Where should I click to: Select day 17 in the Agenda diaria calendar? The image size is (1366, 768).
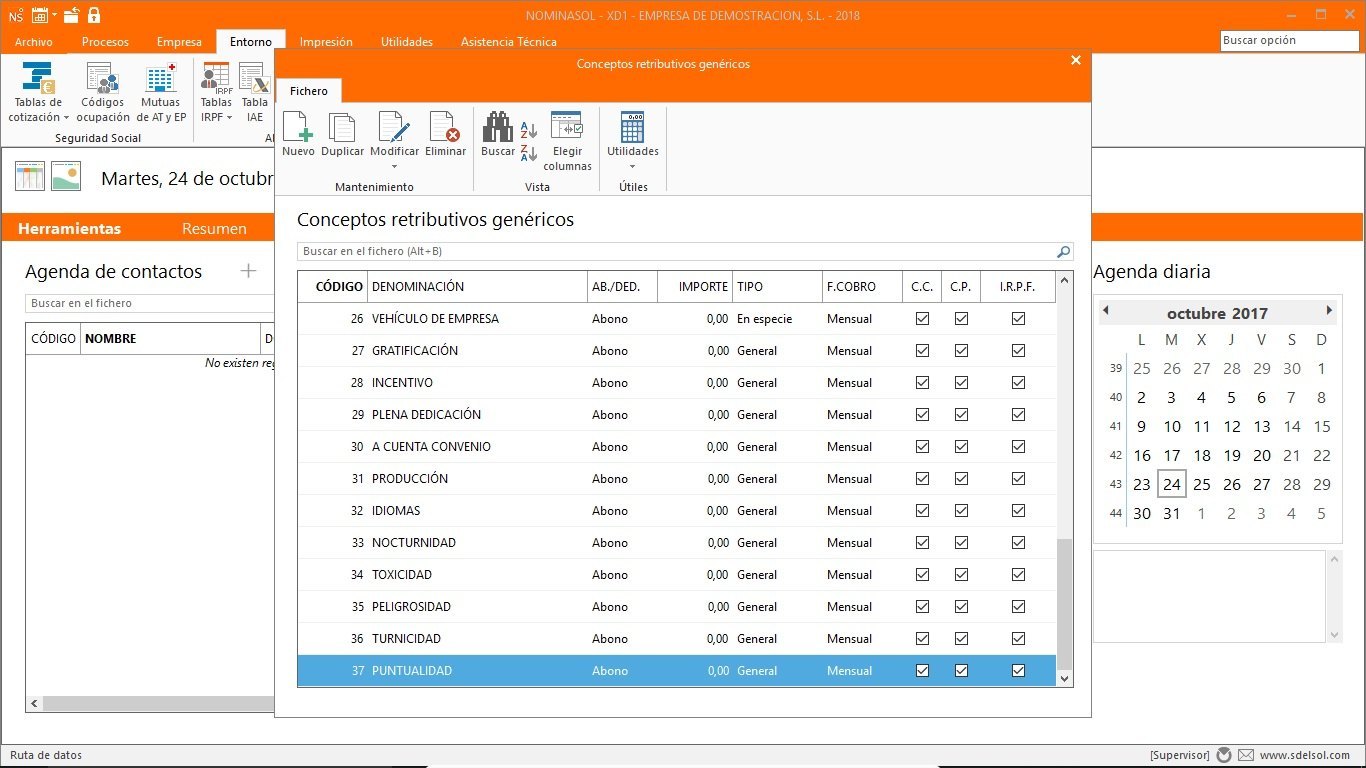coord(1172,455)
